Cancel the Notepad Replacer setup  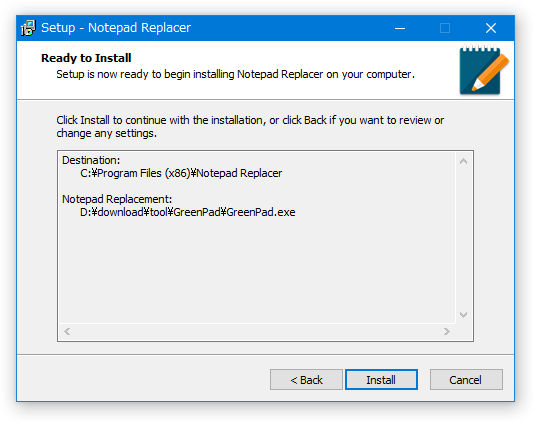(466, 379)
